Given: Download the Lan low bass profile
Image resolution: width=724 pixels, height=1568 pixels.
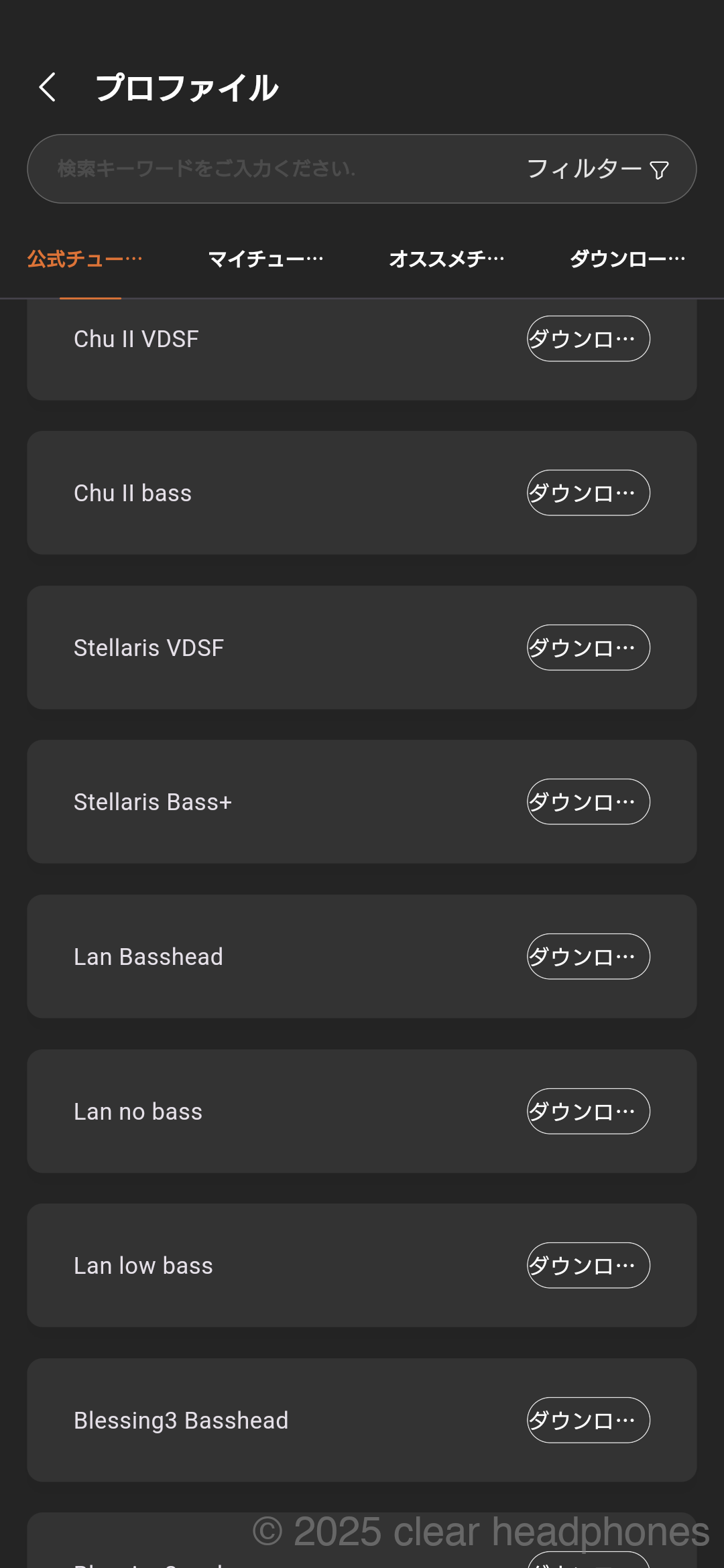Looking at the screenshot, I should (588, 1266).
